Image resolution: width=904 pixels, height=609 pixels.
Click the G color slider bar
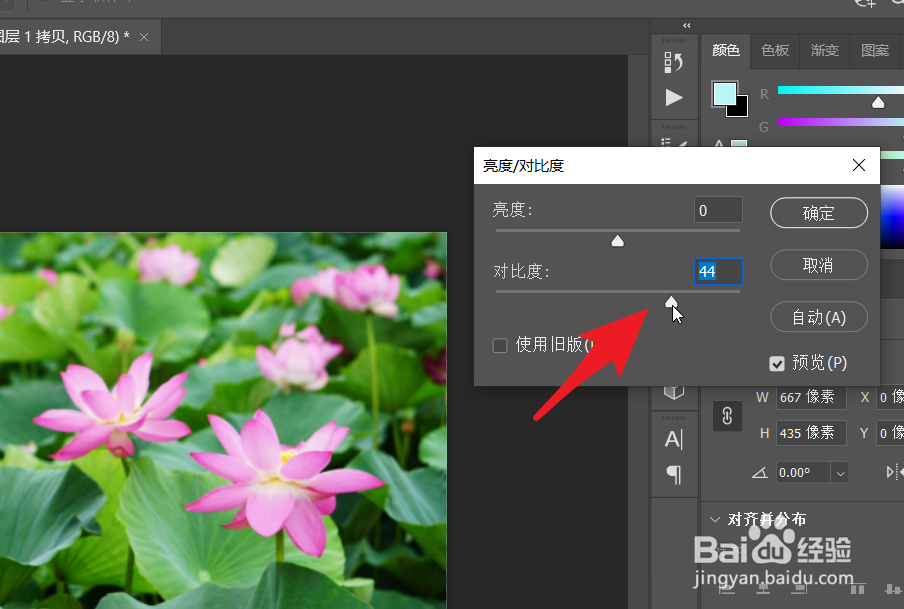[841, 122]
